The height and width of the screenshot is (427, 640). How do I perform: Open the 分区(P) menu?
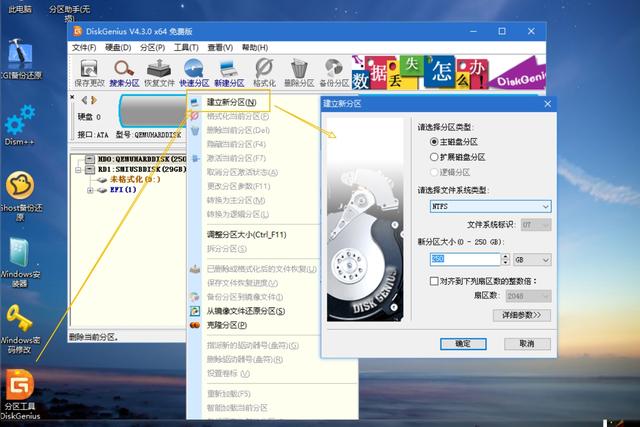click(153, 48)
